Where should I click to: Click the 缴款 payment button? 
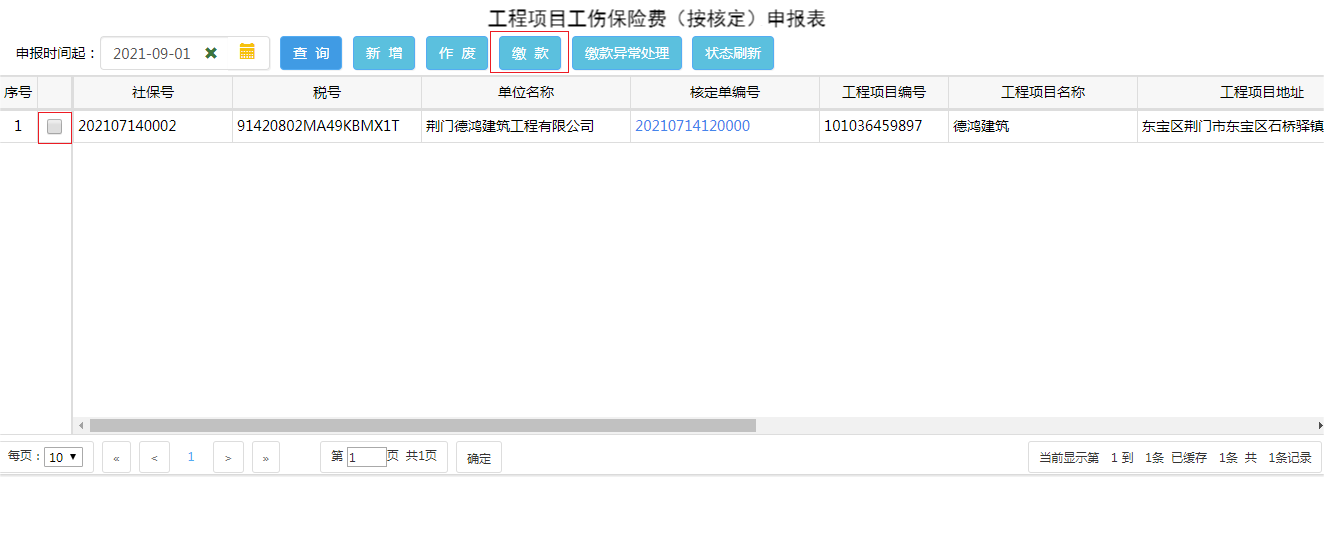pos(530,53)
